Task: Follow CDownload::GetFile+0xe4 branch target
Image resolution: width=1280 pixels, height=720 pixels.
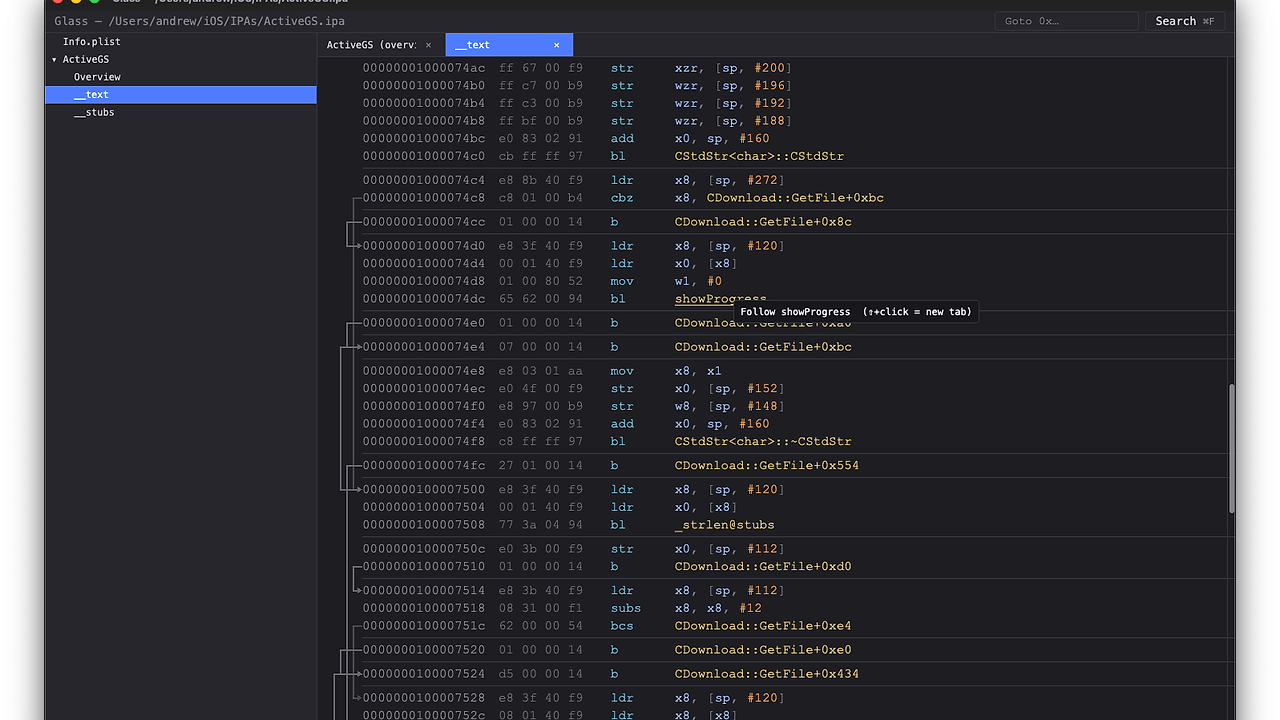Action: 763,626
